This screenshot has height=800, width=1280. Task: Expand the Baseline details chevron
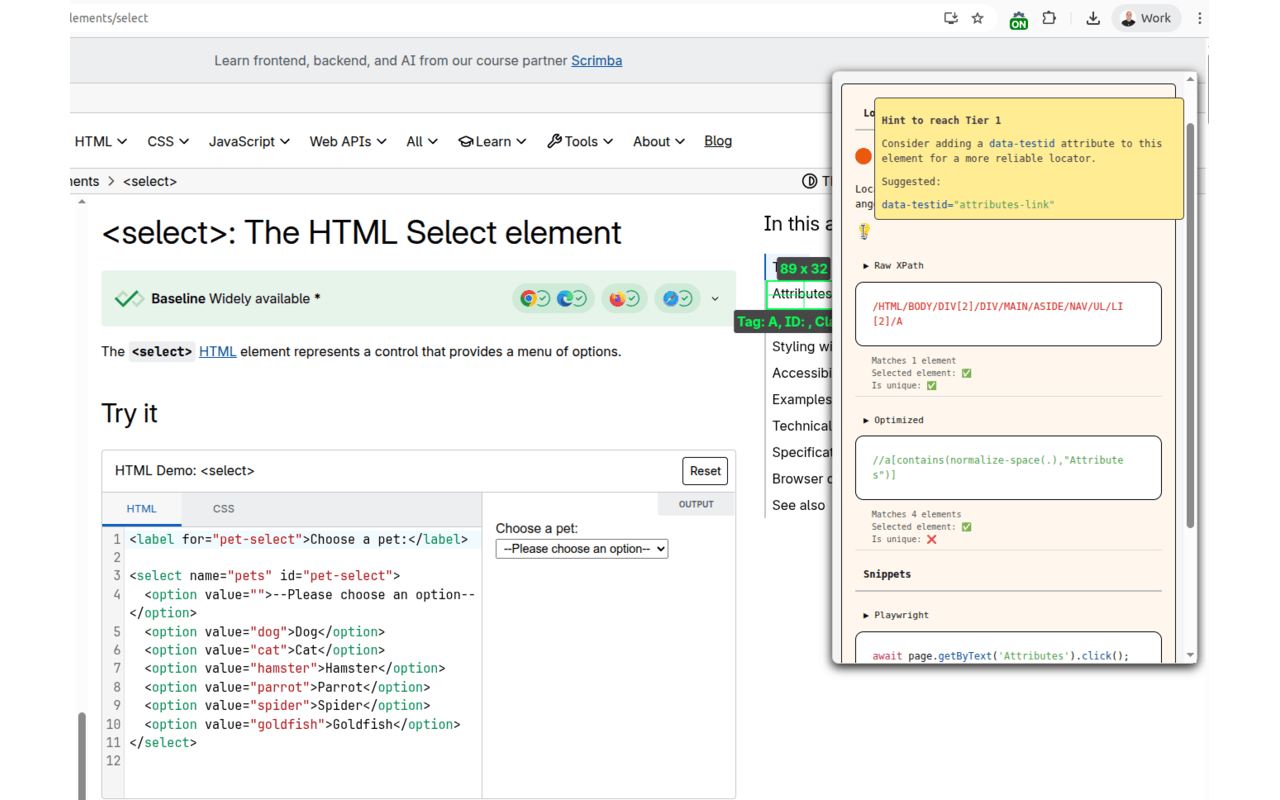(714, 297)
